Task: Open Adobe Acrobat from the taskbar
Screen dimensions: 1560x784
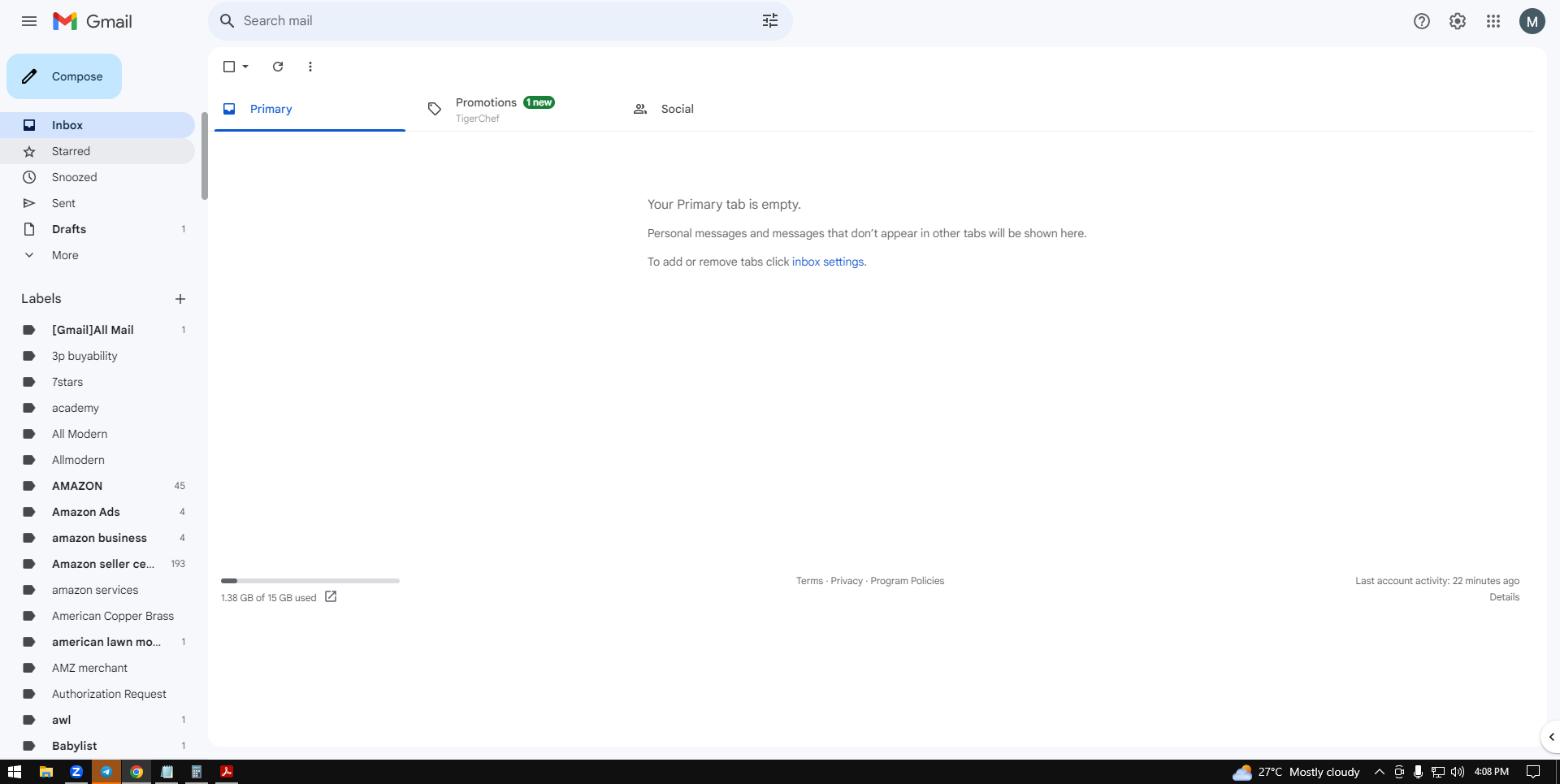Action: coord(227,772)
